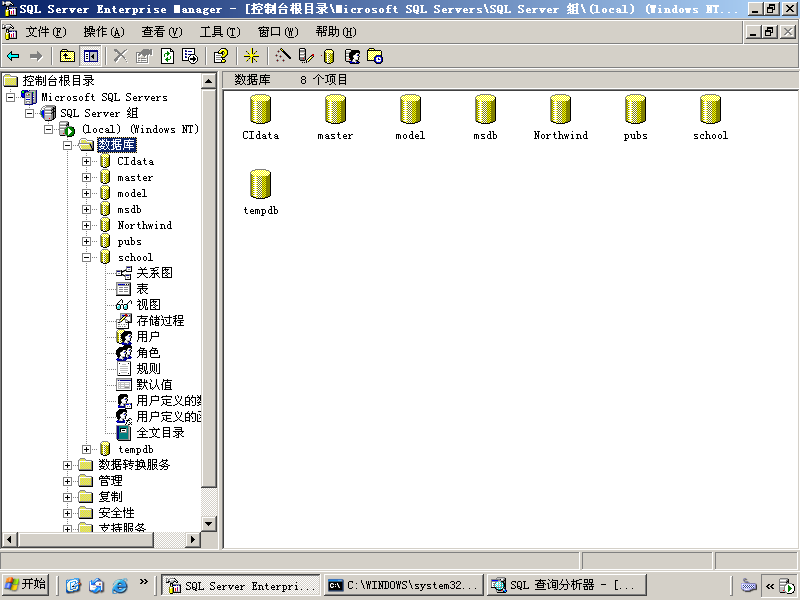
Task: Click the tree pane scroll down arrow
Action: pyautogui.click(x=209, y=523)
